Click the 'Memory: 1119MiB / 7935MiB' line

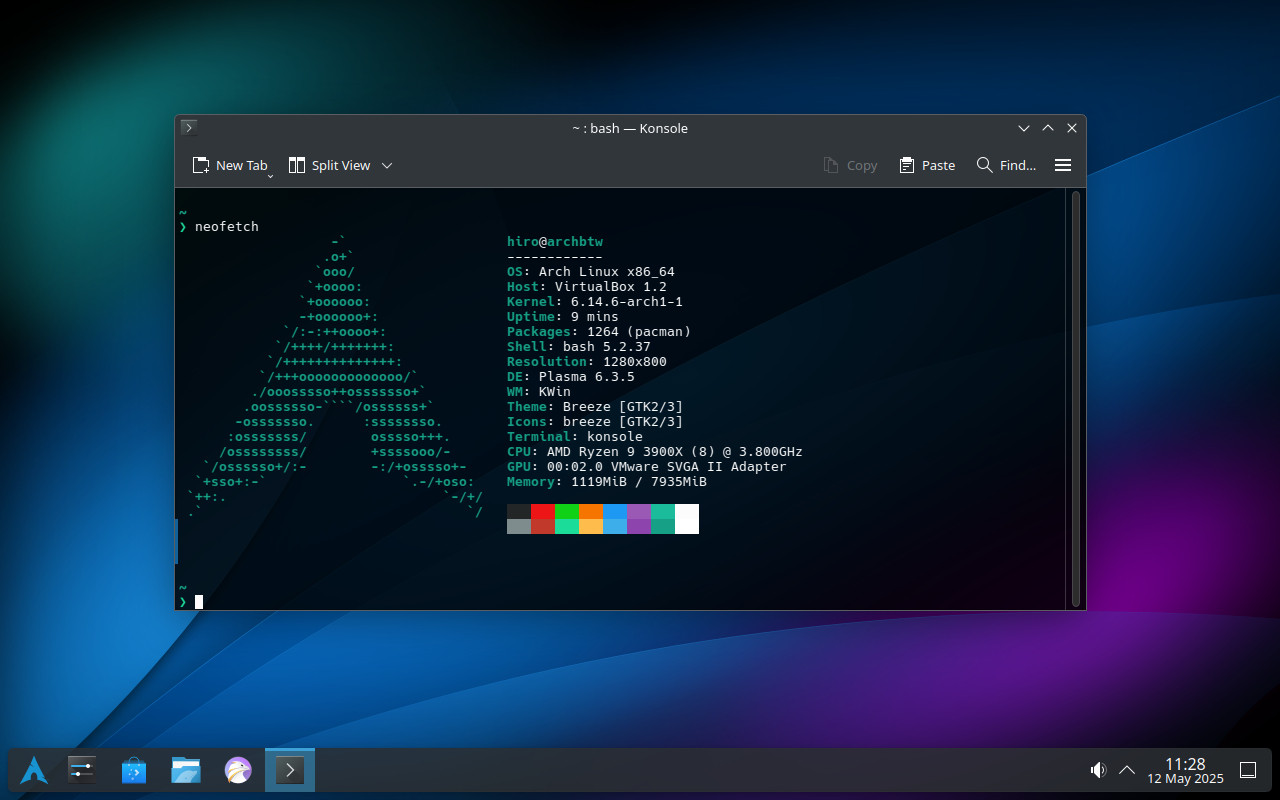pos(607,482)
